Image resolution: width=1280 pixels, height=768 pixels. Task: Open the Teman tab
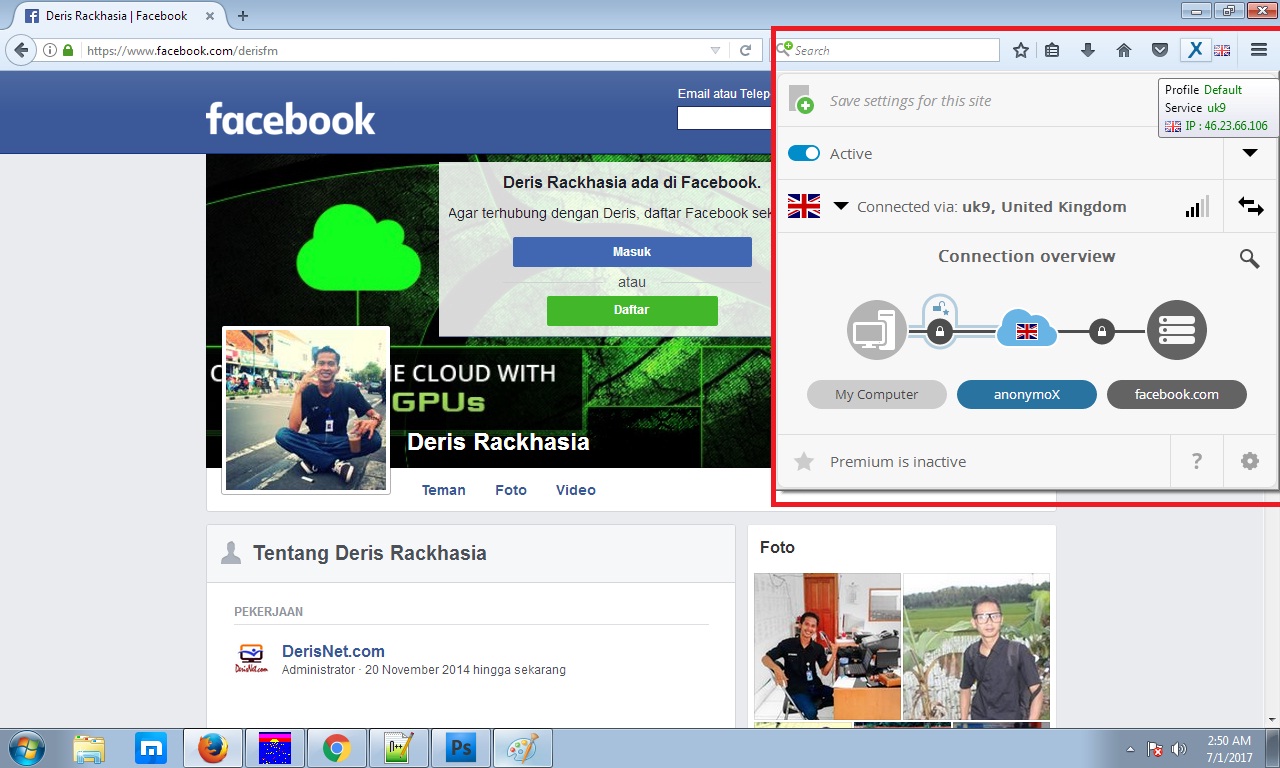click(x=444, y=490)
